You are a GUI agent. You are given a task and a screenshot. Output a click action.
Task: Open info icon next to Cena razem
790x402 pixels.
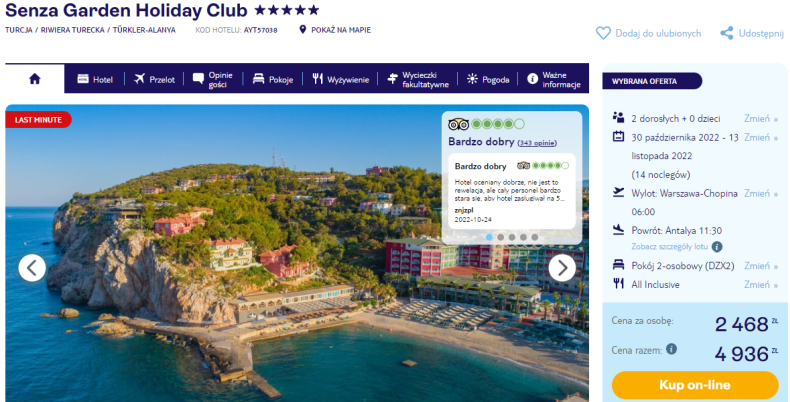pos(671,349)
